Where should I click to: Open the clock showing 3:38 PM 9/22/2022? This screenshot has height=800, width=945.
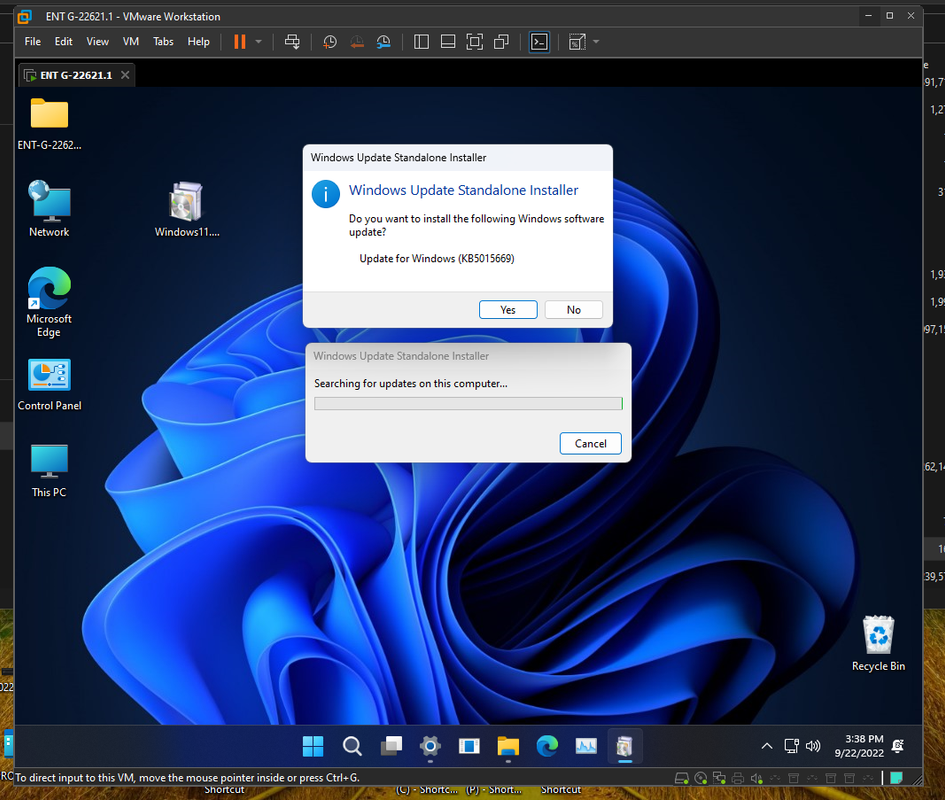[859, 746]
